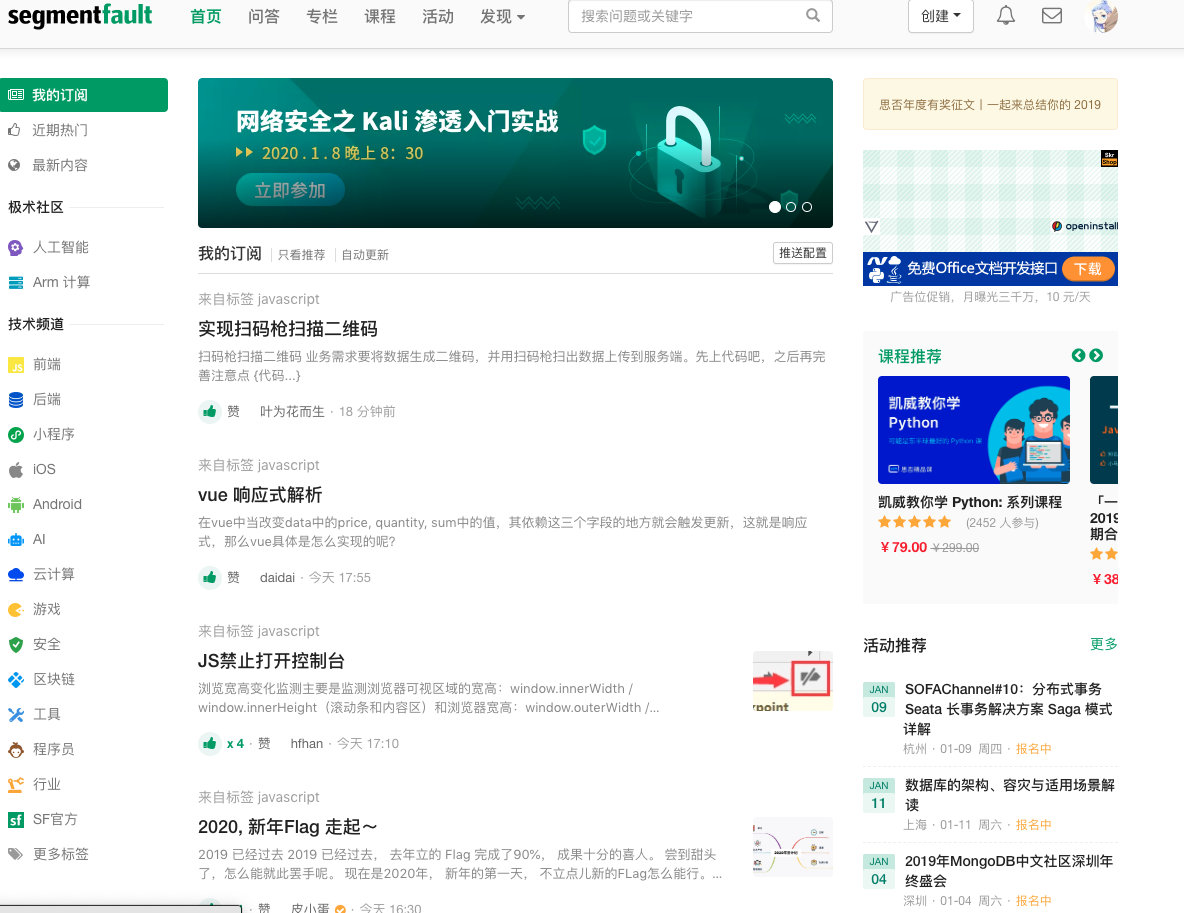Image resolution: width=1184 pixels, height=913 pixels.
Task: Click the 工具 wrench icon
Action: (15, 714)
